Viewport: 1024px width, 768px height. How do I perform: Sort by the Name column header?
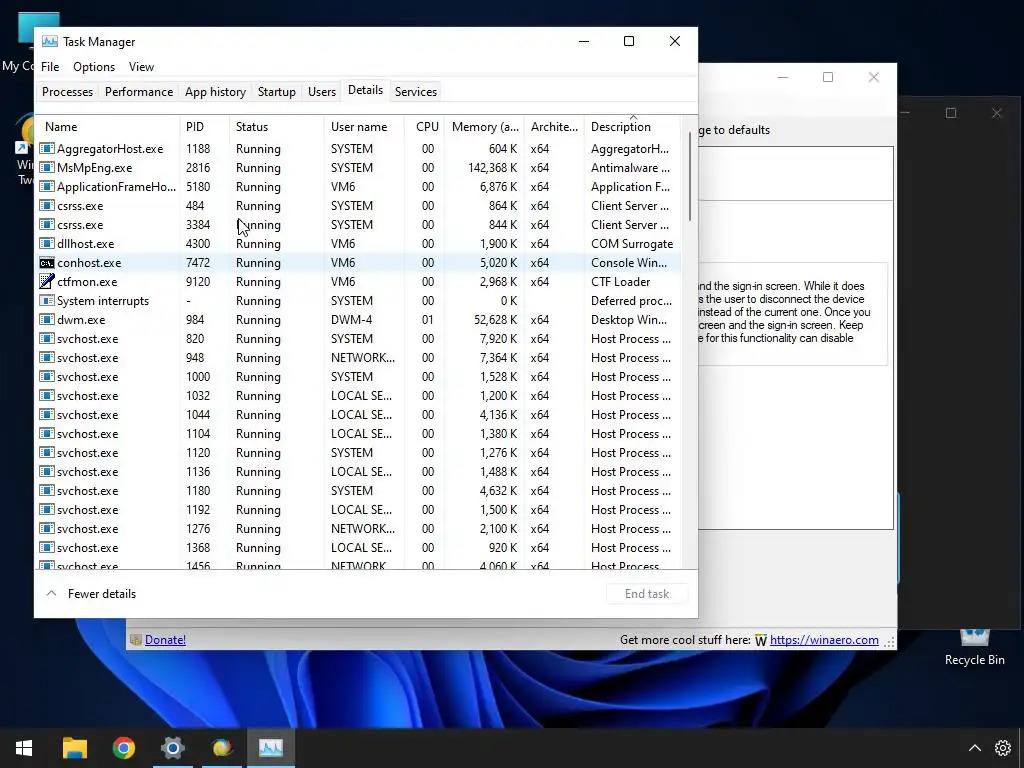click(108, 127)
